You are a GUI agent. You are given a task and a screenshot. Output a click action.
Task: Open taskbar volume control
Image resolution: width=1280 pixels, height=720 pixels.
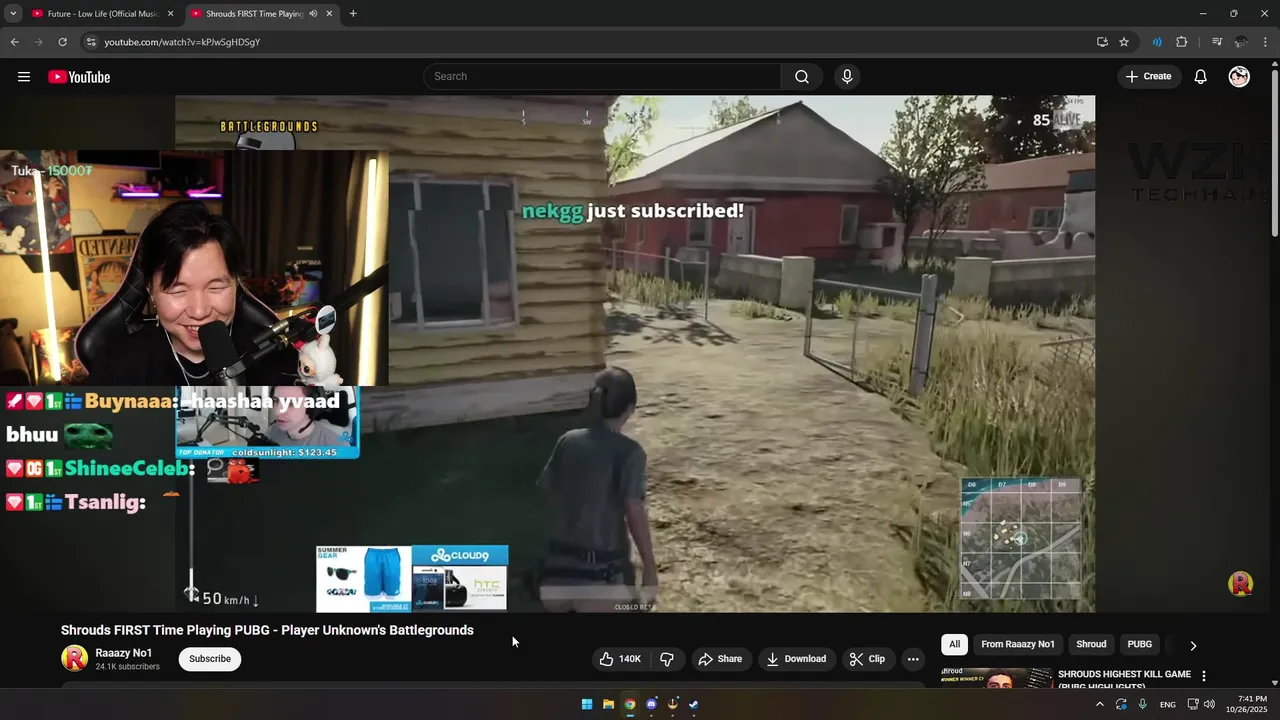pyautogui.click(x=1209, y=705)
